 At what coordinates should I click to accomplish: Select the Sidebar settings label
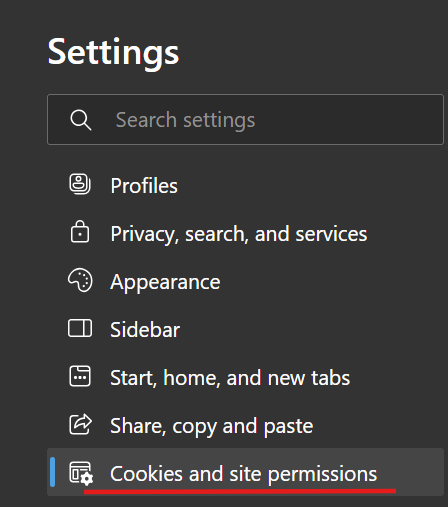(145, 330)
